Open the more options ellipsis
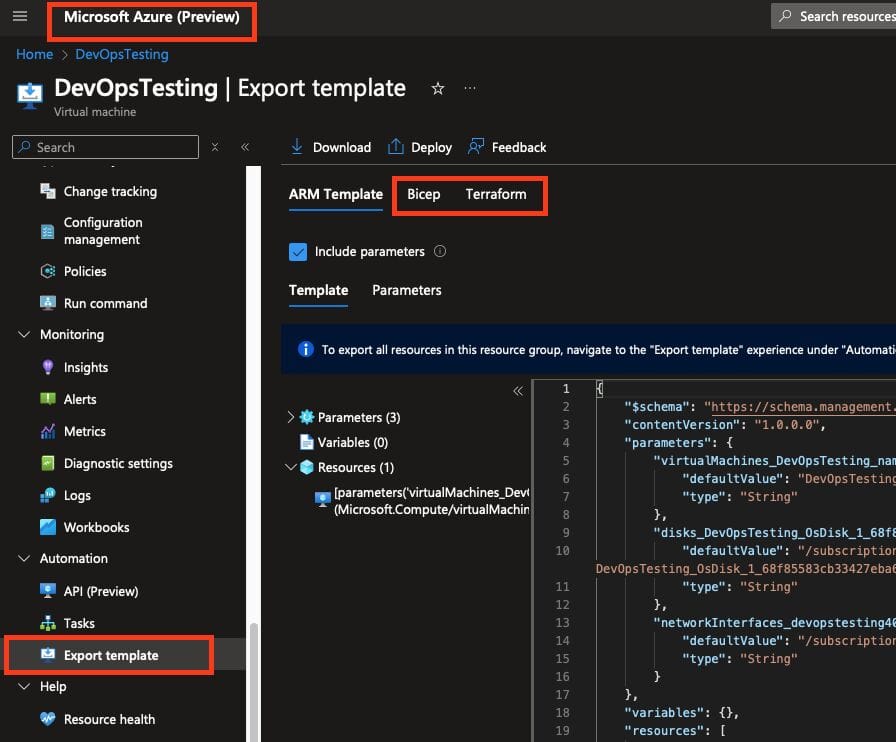The height and width of the screenshot is (742, 896). 470,88
